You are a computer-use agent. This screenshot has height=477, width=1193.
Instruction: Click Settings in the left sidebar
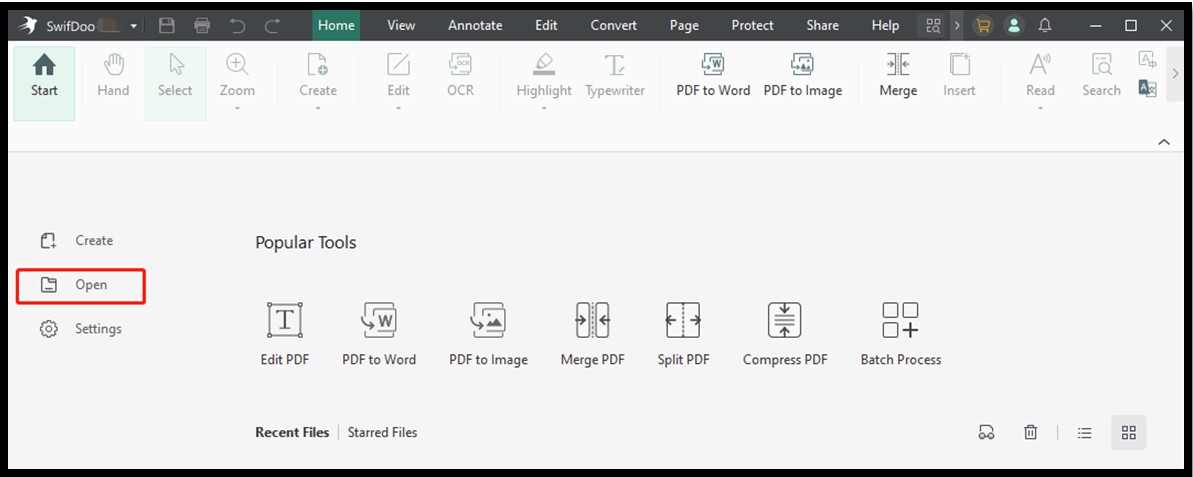81,329
